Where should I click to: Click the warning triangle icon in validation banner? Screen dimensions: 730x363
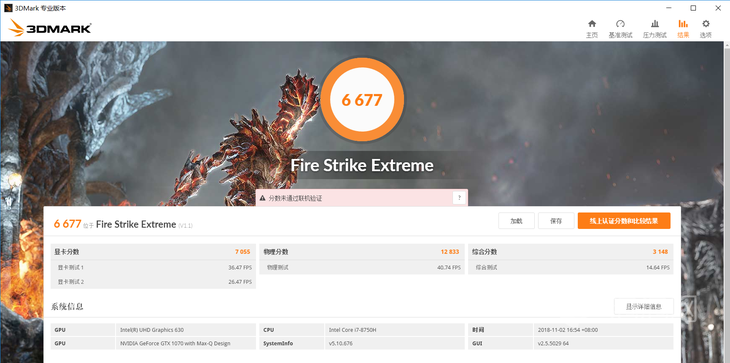click(263, 198)
